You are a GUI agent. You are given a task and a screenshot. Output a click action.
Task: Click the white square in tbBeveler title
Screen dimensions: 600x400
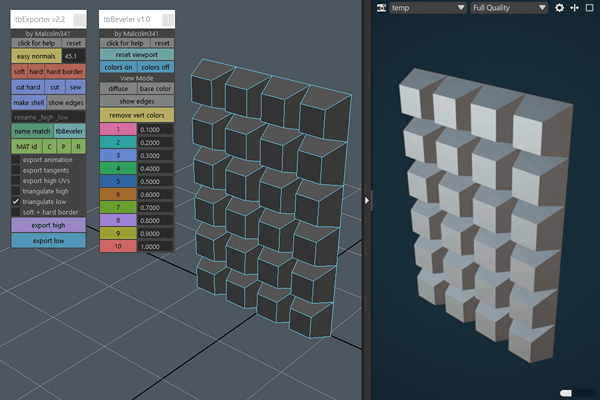tap(168, 19)
